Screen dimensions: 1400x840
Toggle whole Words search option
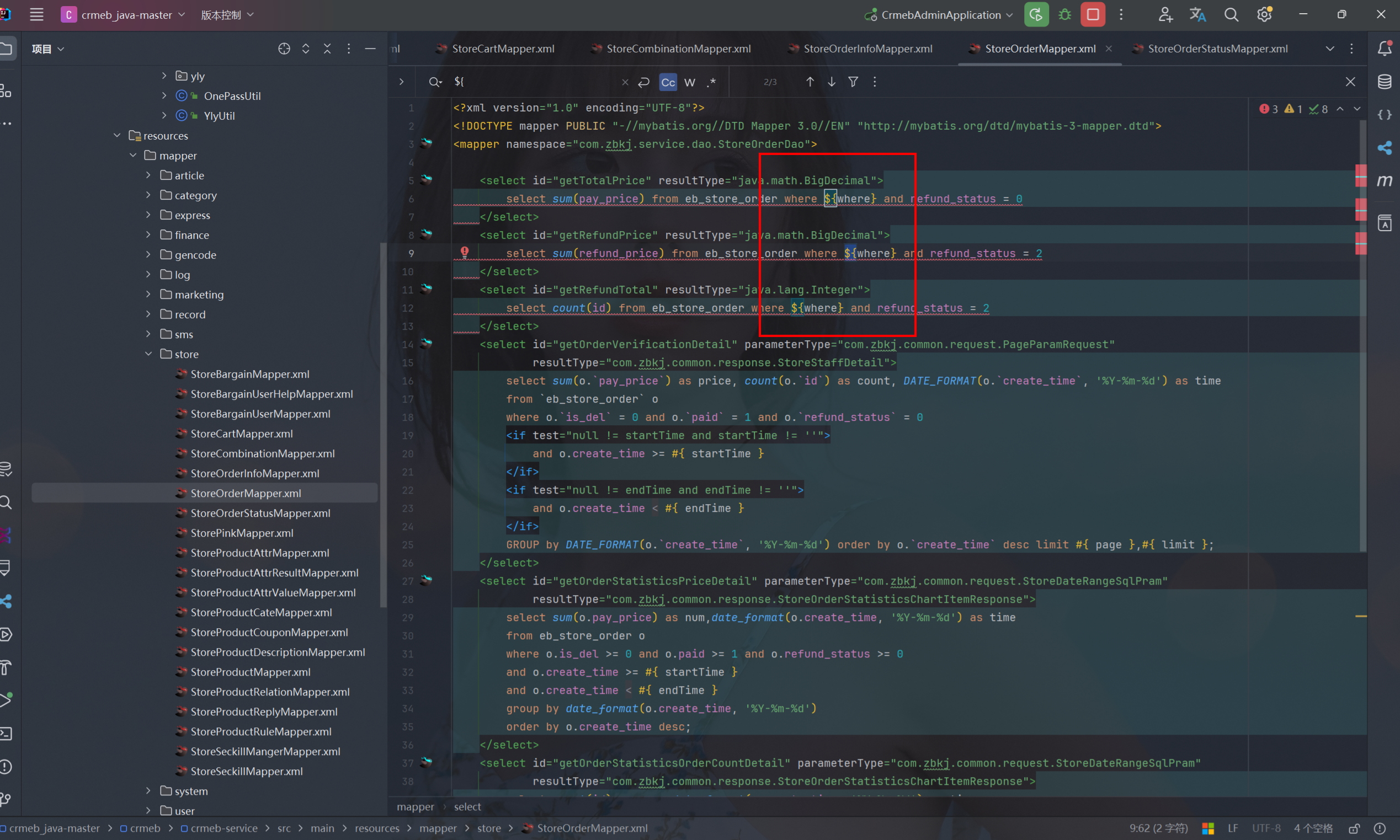(x=689, y=82)
